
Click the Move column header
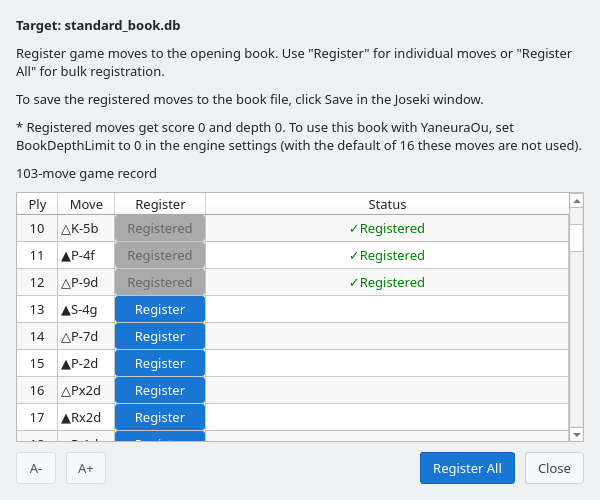[86, 204]
